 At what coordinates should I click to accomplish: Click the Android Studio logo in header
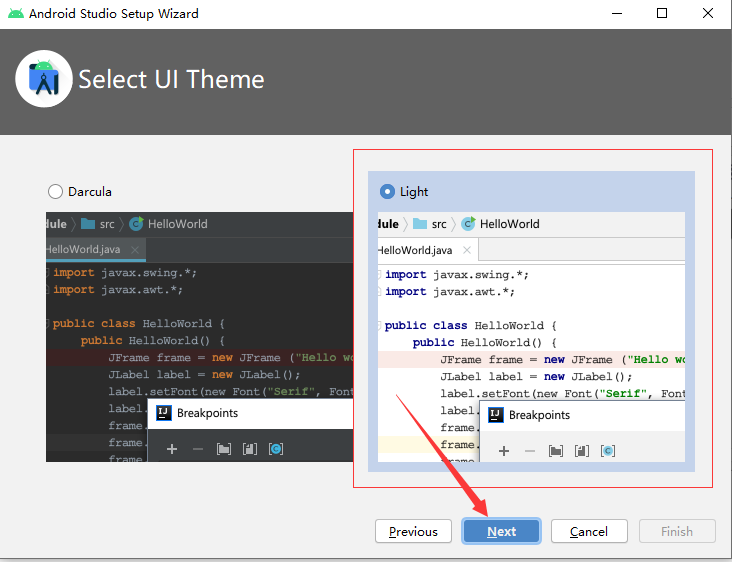(x=44, y=79)
